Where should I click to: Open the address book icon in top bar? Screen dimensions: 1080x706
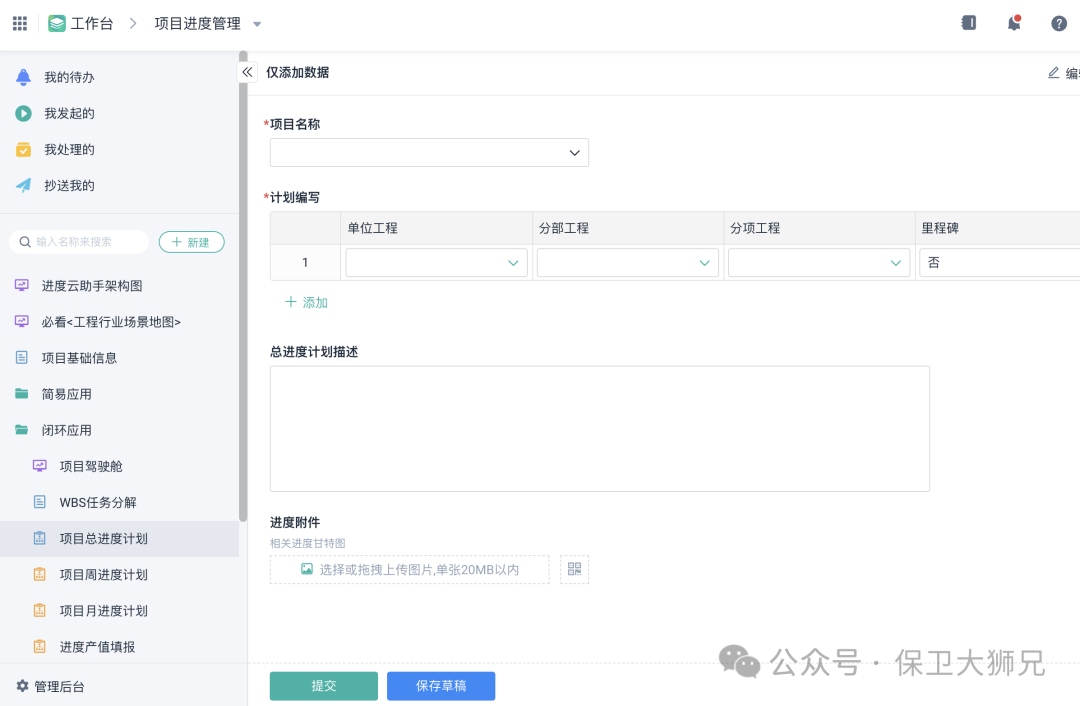point(968,22)
